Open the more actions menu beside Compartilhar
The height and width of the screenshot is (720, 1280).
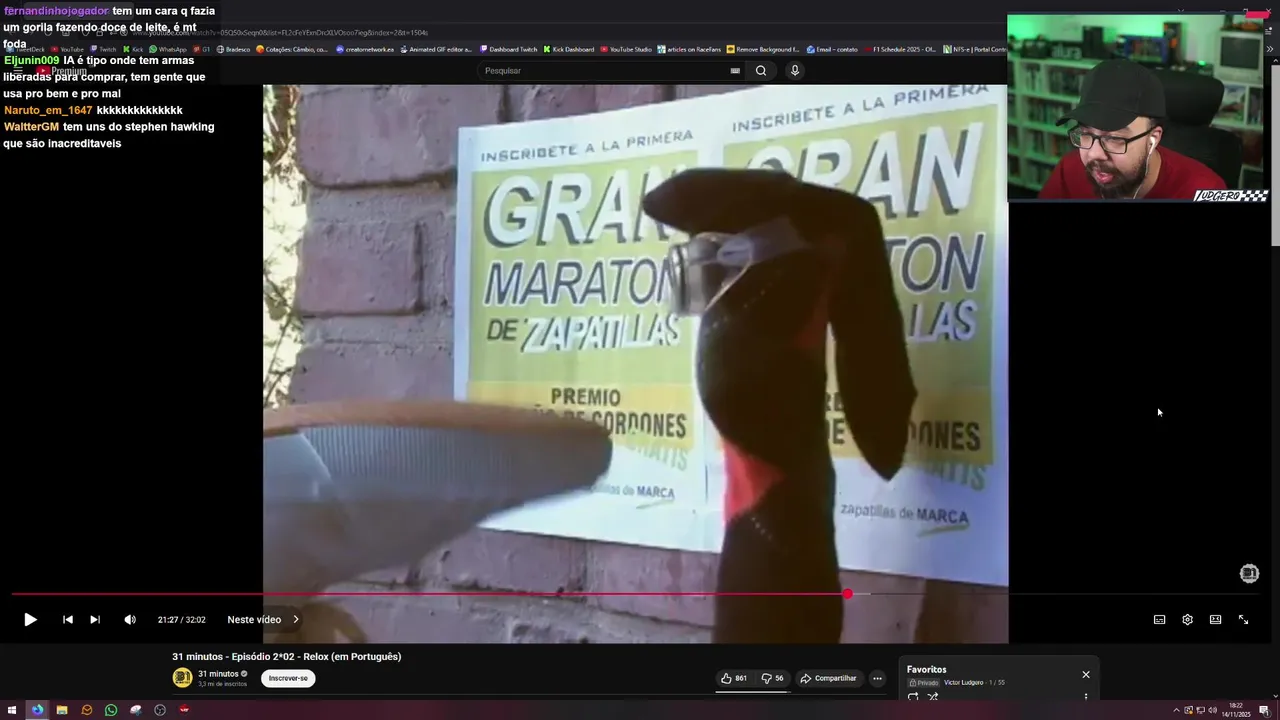pyautogui.click(x=877, y=678)
